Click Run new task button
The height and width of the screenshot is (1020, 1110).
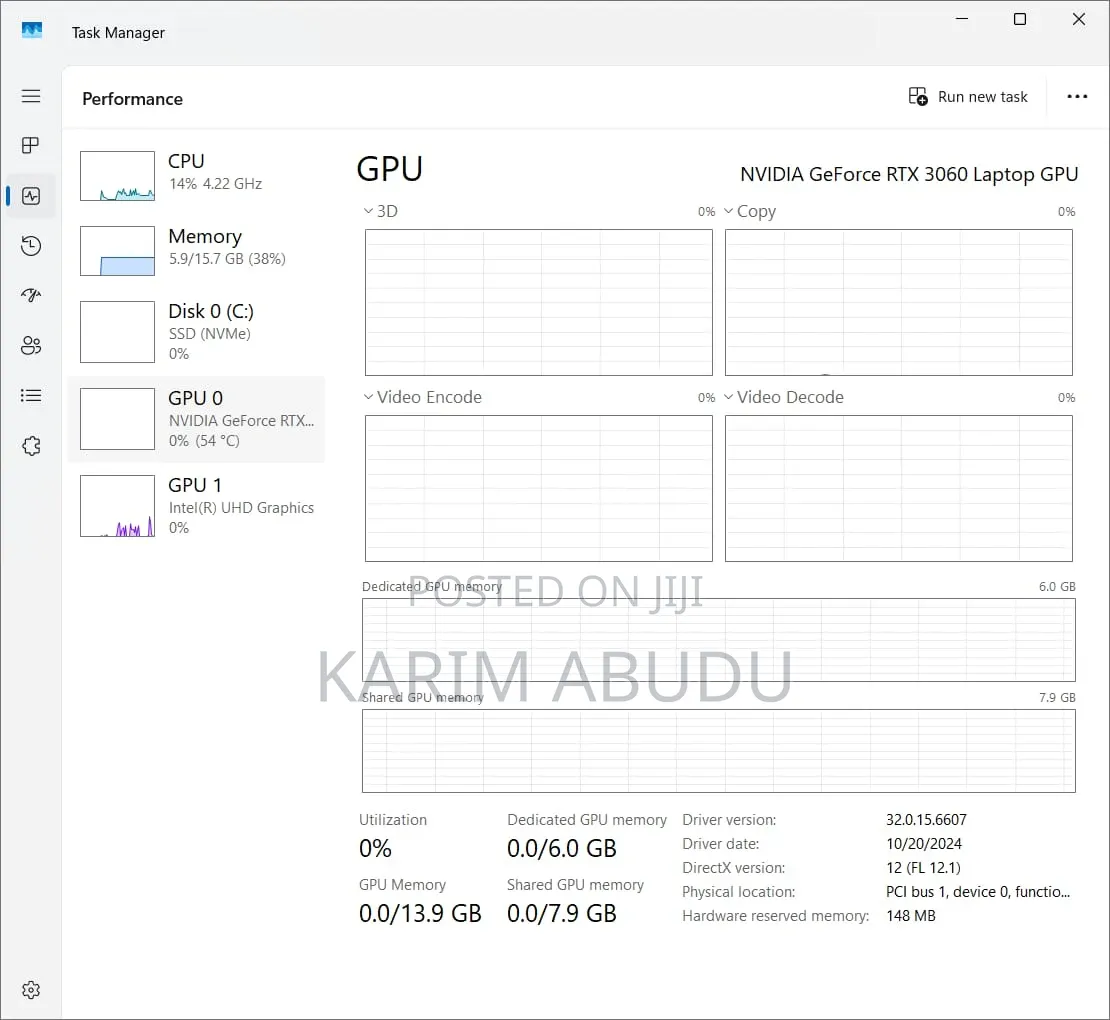(x=968, y=96)
